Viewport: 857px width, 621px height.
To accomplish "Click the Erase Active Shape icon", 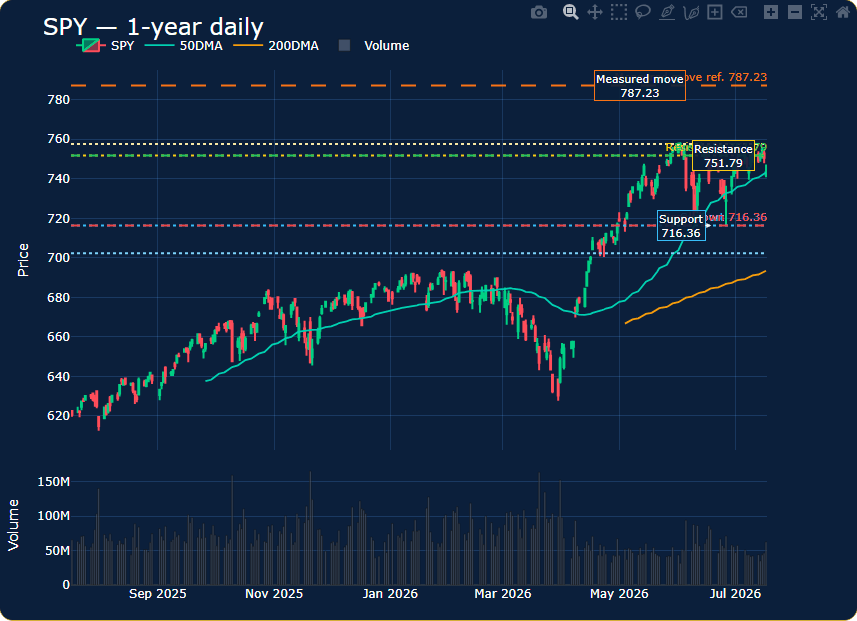I will click(x=739, y=12).
